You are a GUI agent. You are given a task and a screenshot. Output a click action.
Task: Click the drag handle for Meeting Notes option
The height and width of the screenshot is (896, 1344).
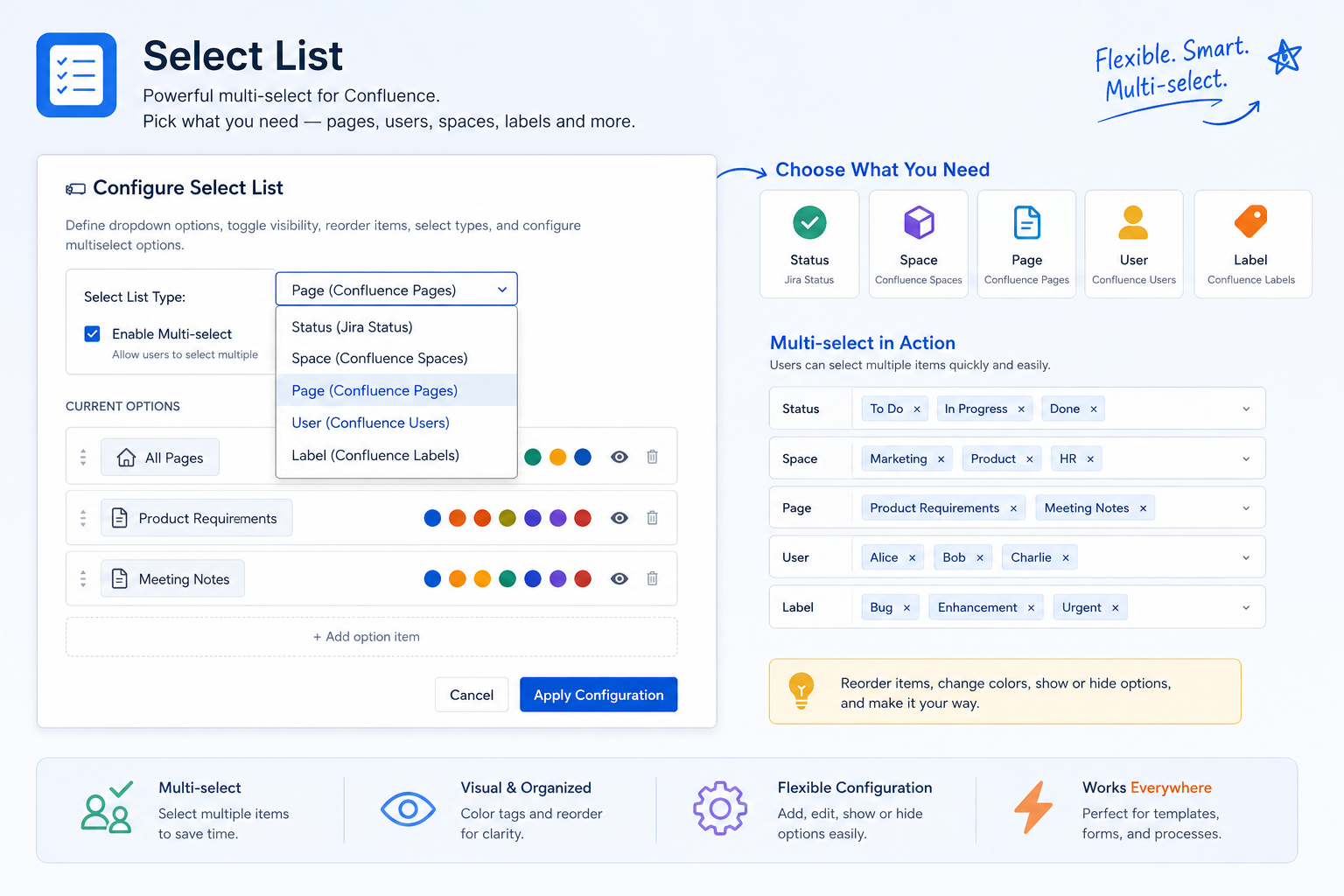tap(83, 578)
